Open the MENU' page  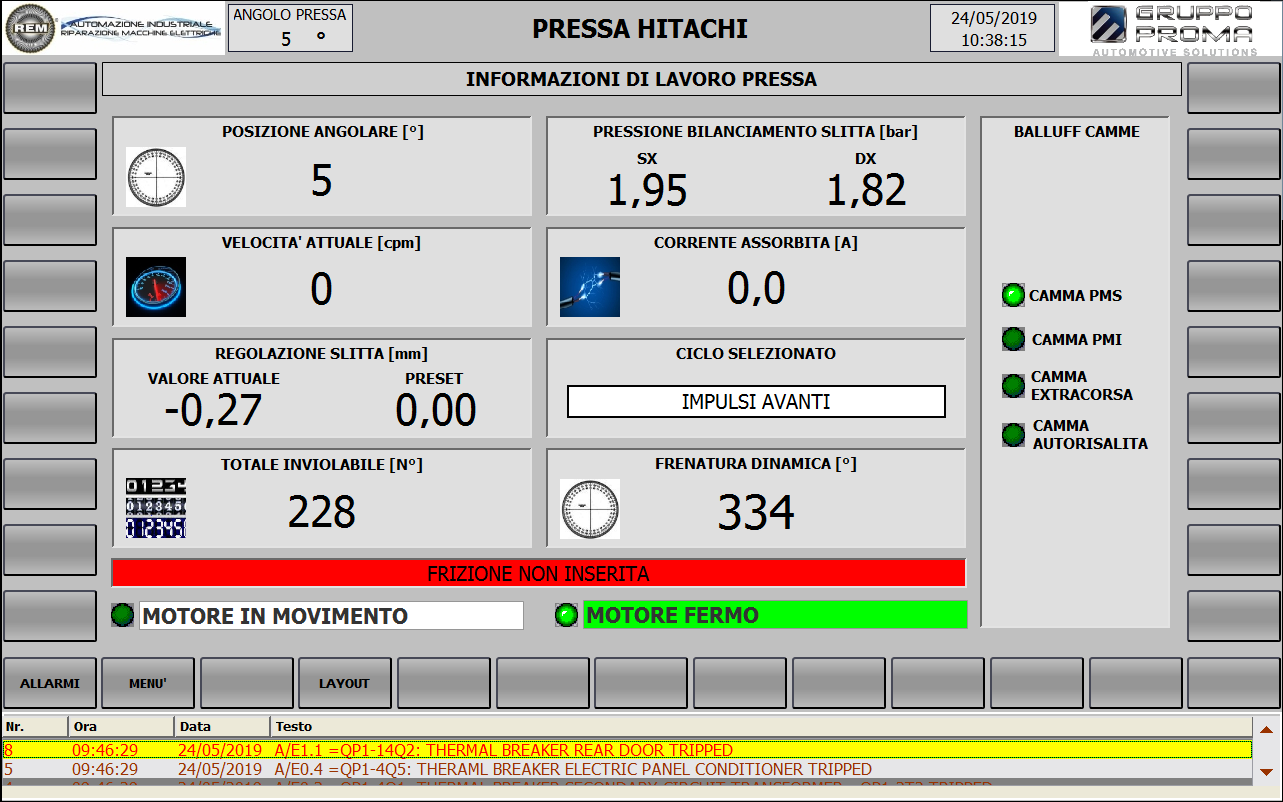click(x=148, y=683)
